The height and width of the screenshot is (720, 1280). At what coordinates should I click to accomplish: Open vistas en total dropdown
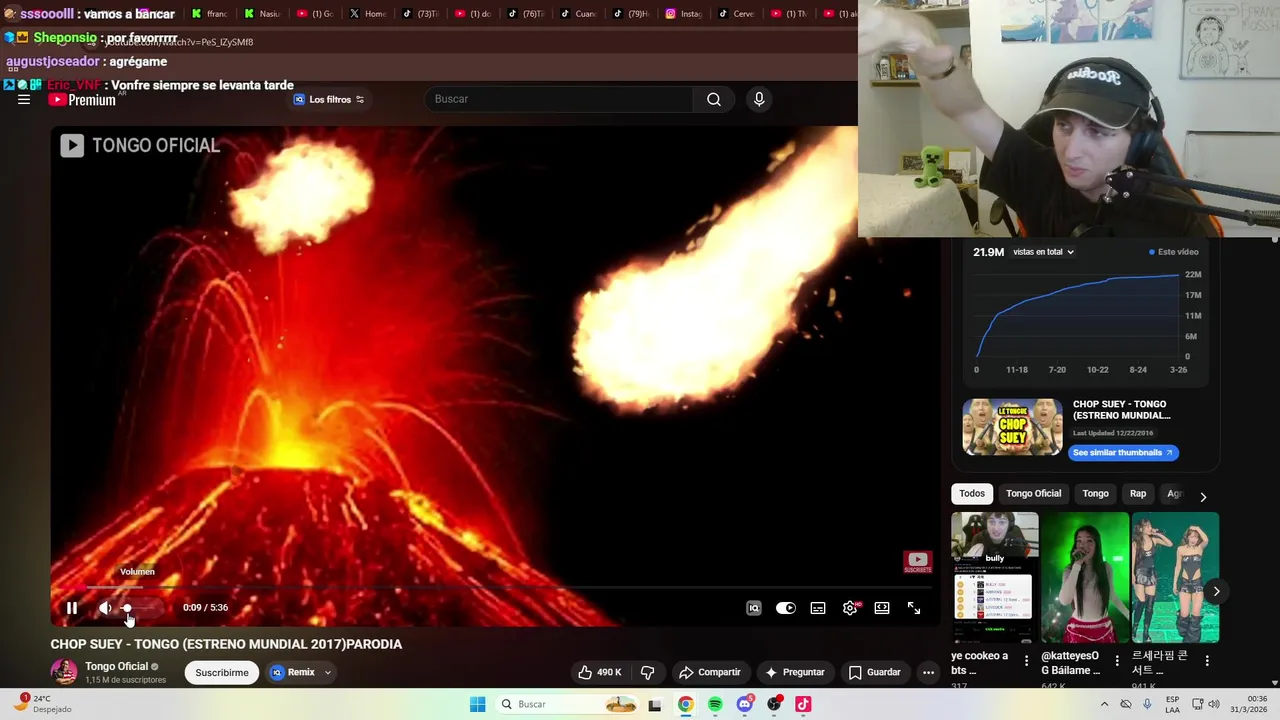1043,252
